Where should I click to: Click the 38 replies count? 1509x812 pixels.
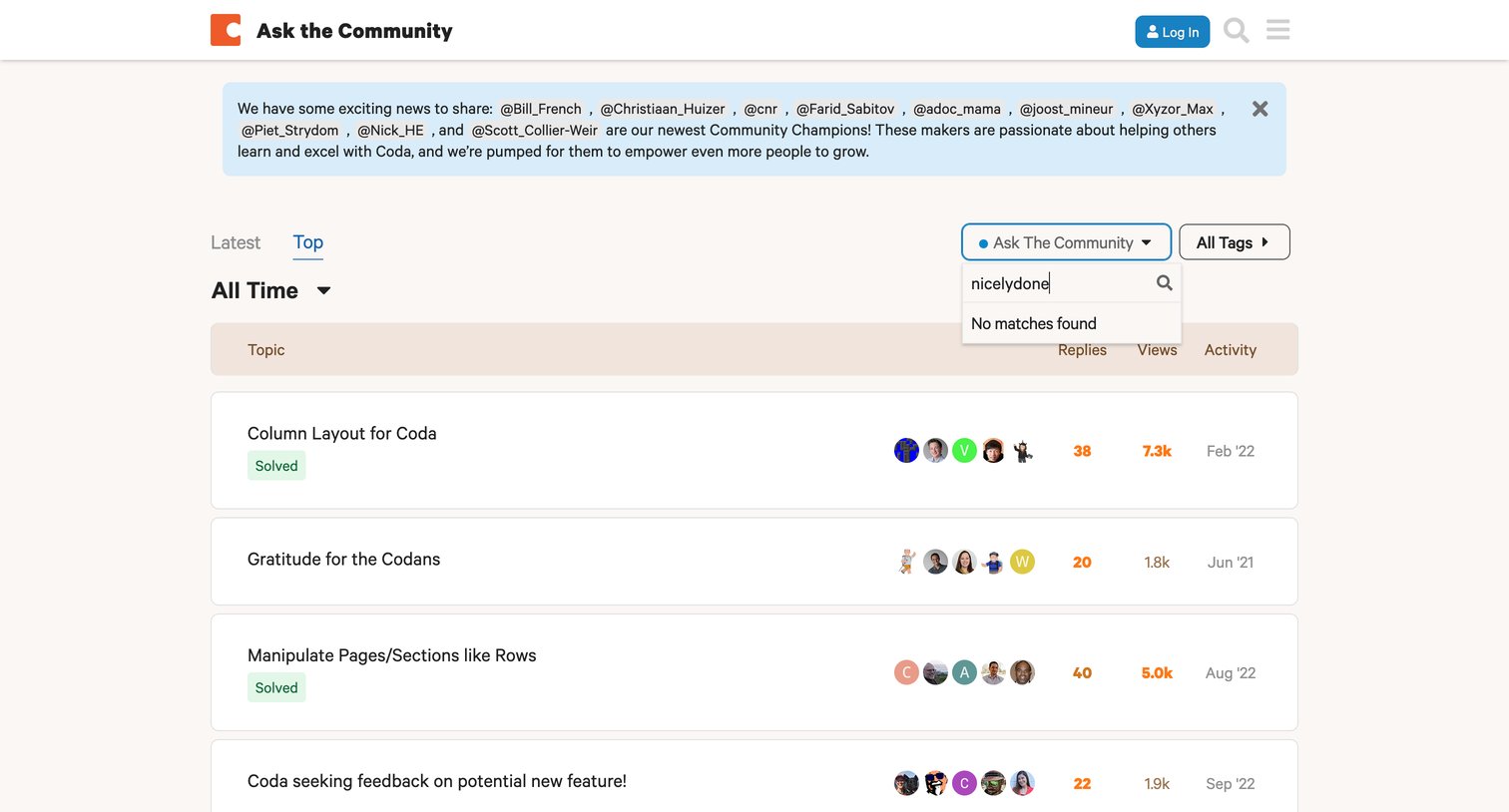(x=1082, y=451)
